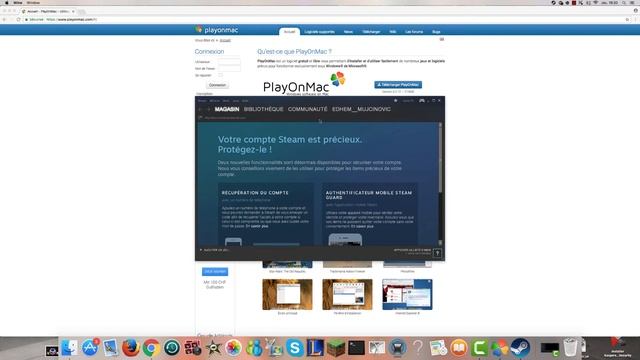This screenshot has height=360, width=640.
Task: Open Logiciels supportés tab on PlayOnMac site
Action: [320, 31]
